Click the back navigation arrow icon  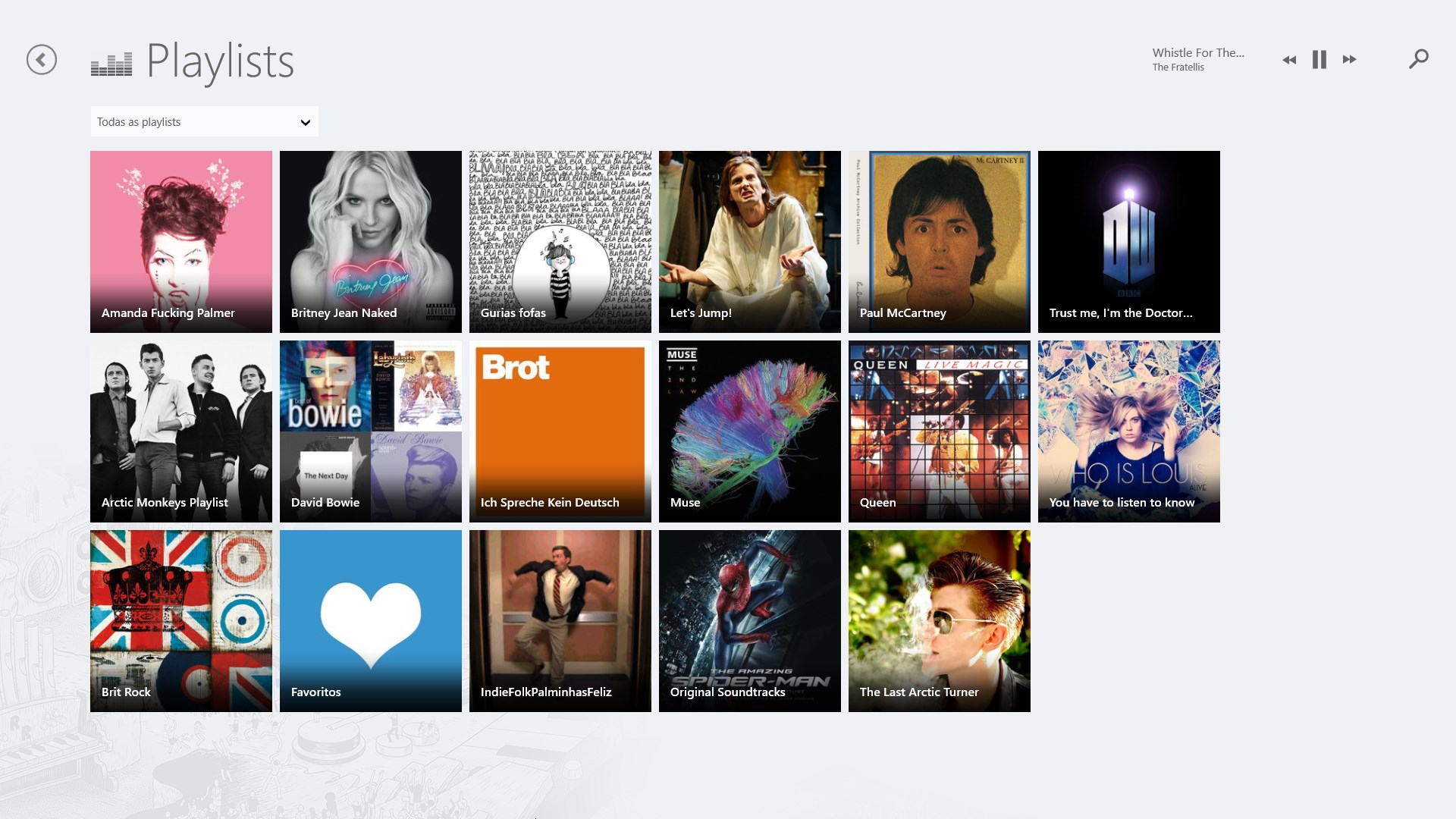(41, 59)
